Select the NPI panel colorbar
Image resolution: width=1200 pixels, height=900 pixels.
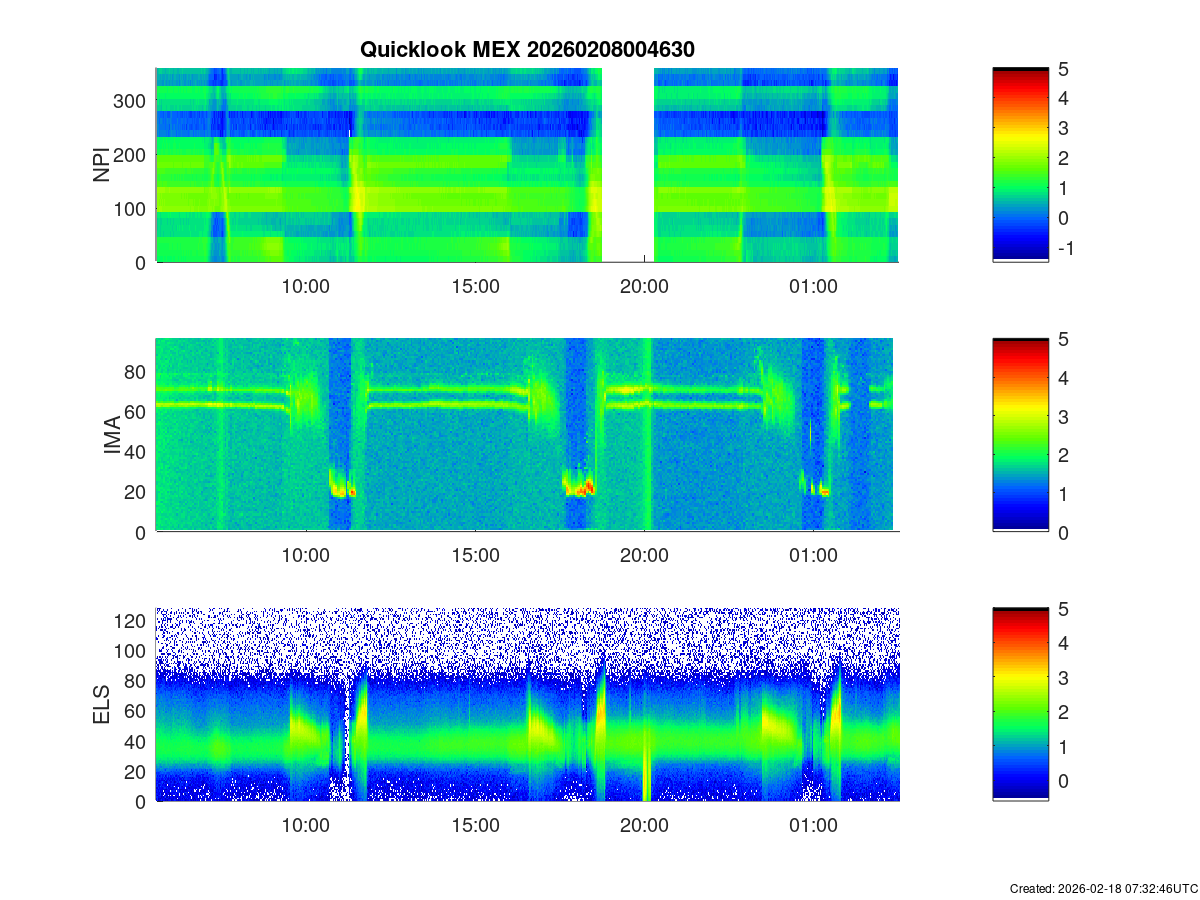1020,165
